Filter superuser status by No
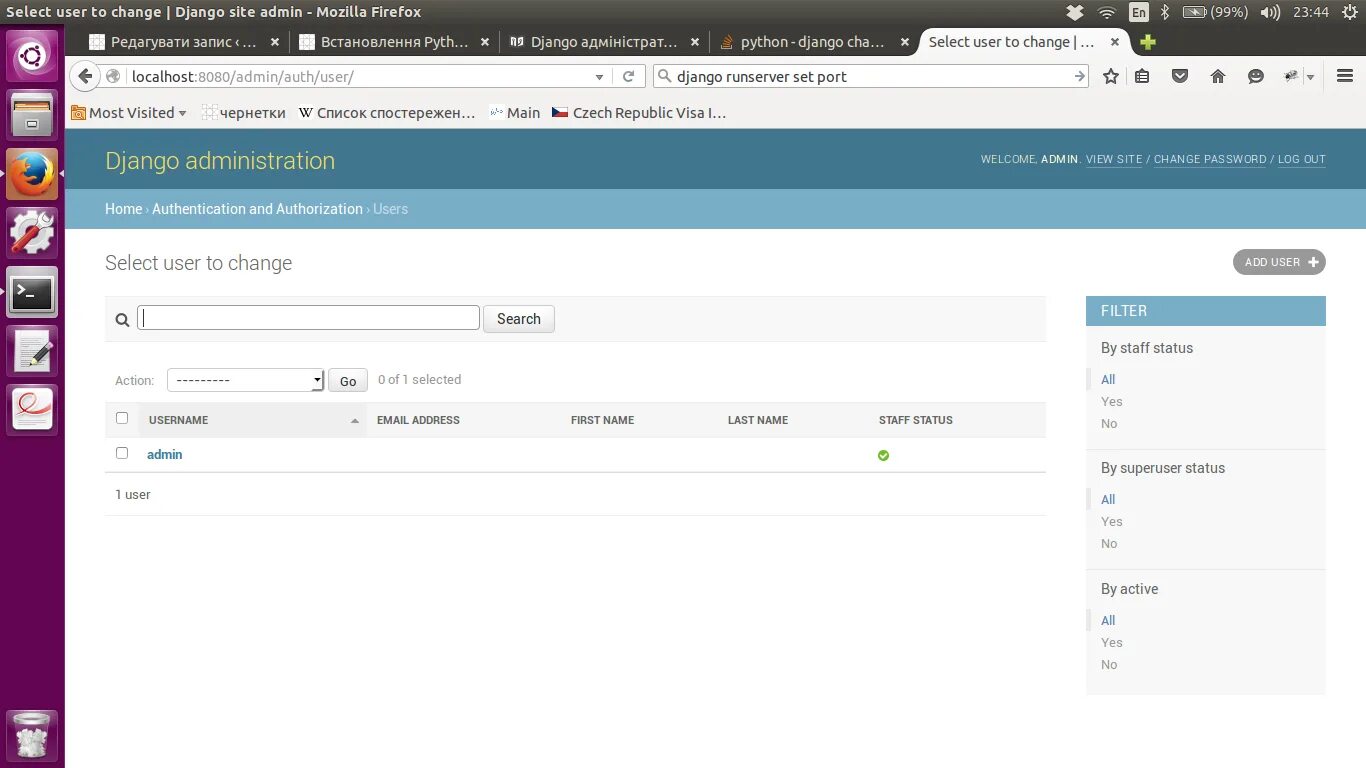The image size is (1366, 768). (1109, 543)
